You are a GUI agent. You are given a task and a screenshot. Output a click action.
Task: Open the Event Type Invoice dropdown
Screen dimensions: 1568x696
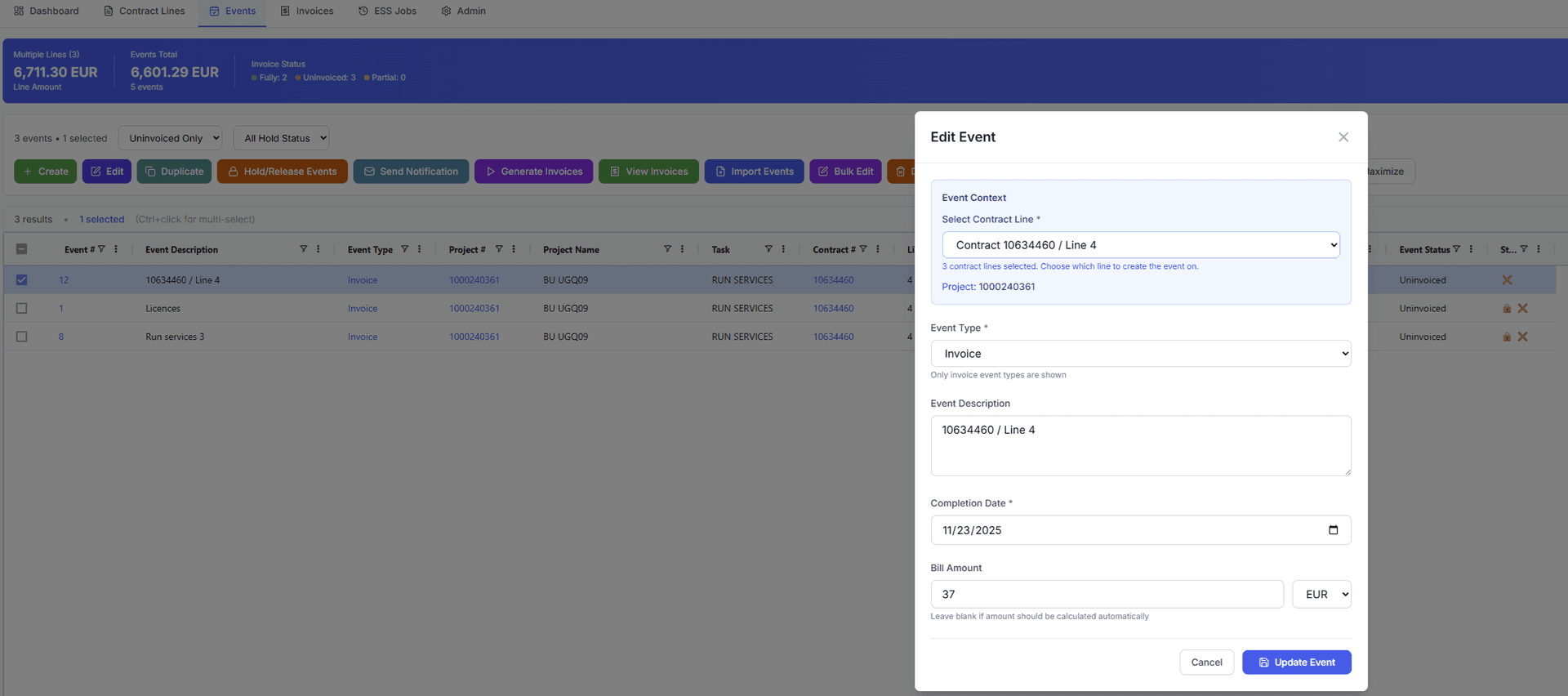coord(1140,354)
